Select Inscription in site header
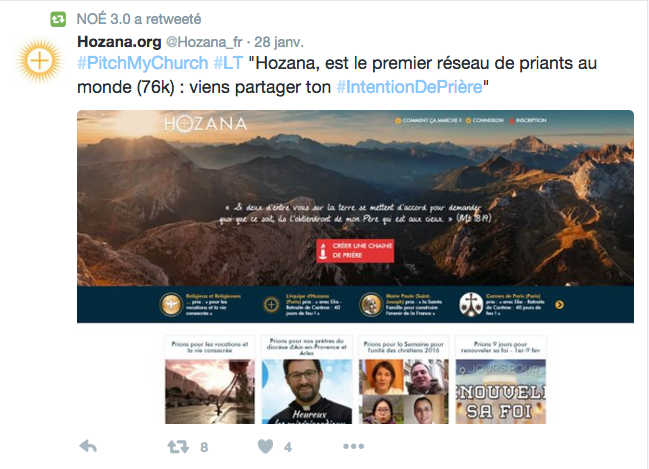649x469 pixels. tap(528, 120)
